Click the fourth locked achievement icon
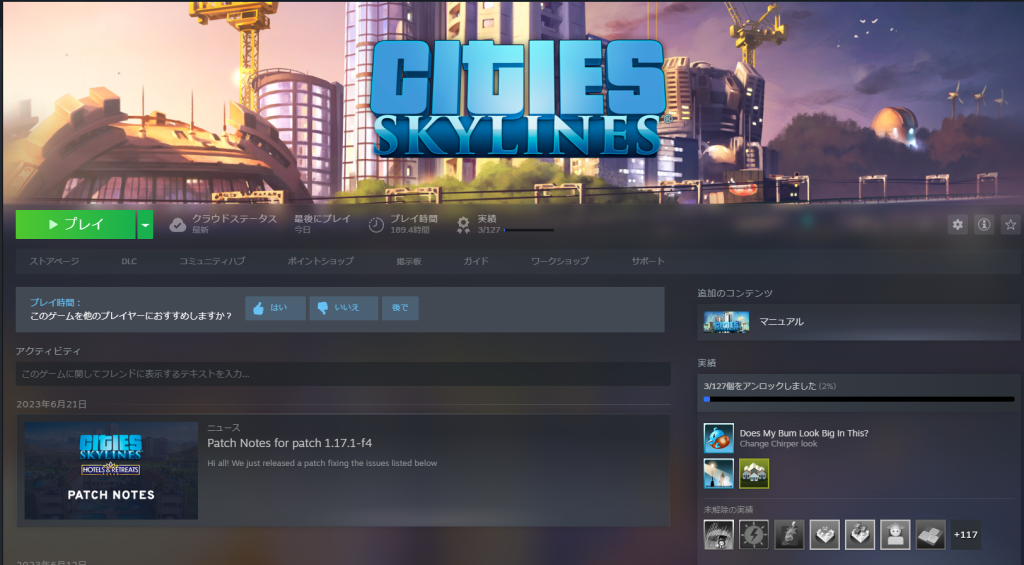The image size is (1024, 565). point(824,534)
